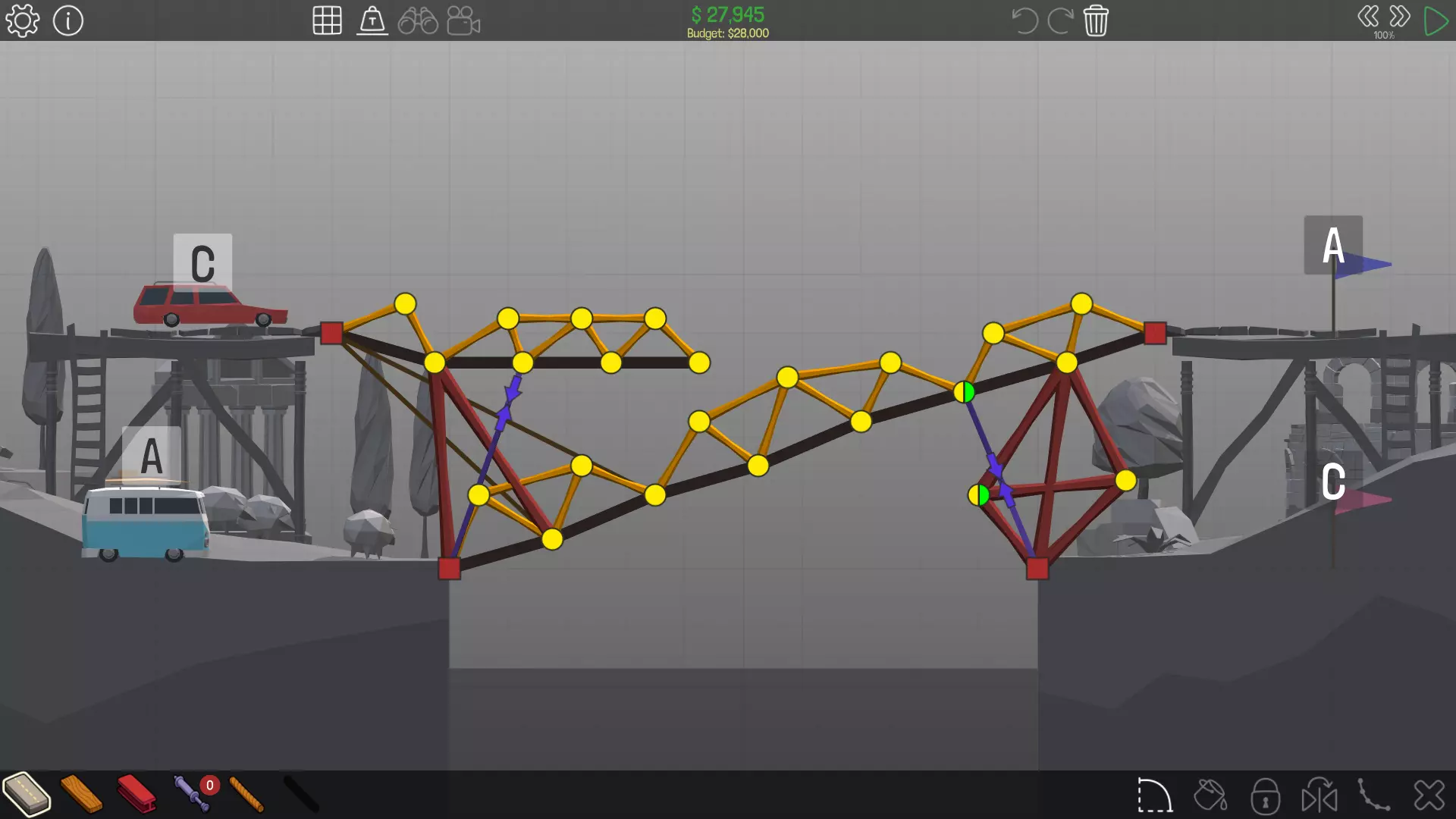The height and width of the screenshot is (819, 1456).
Task: Open the camera replay icon
Action: tap(463, 20)
